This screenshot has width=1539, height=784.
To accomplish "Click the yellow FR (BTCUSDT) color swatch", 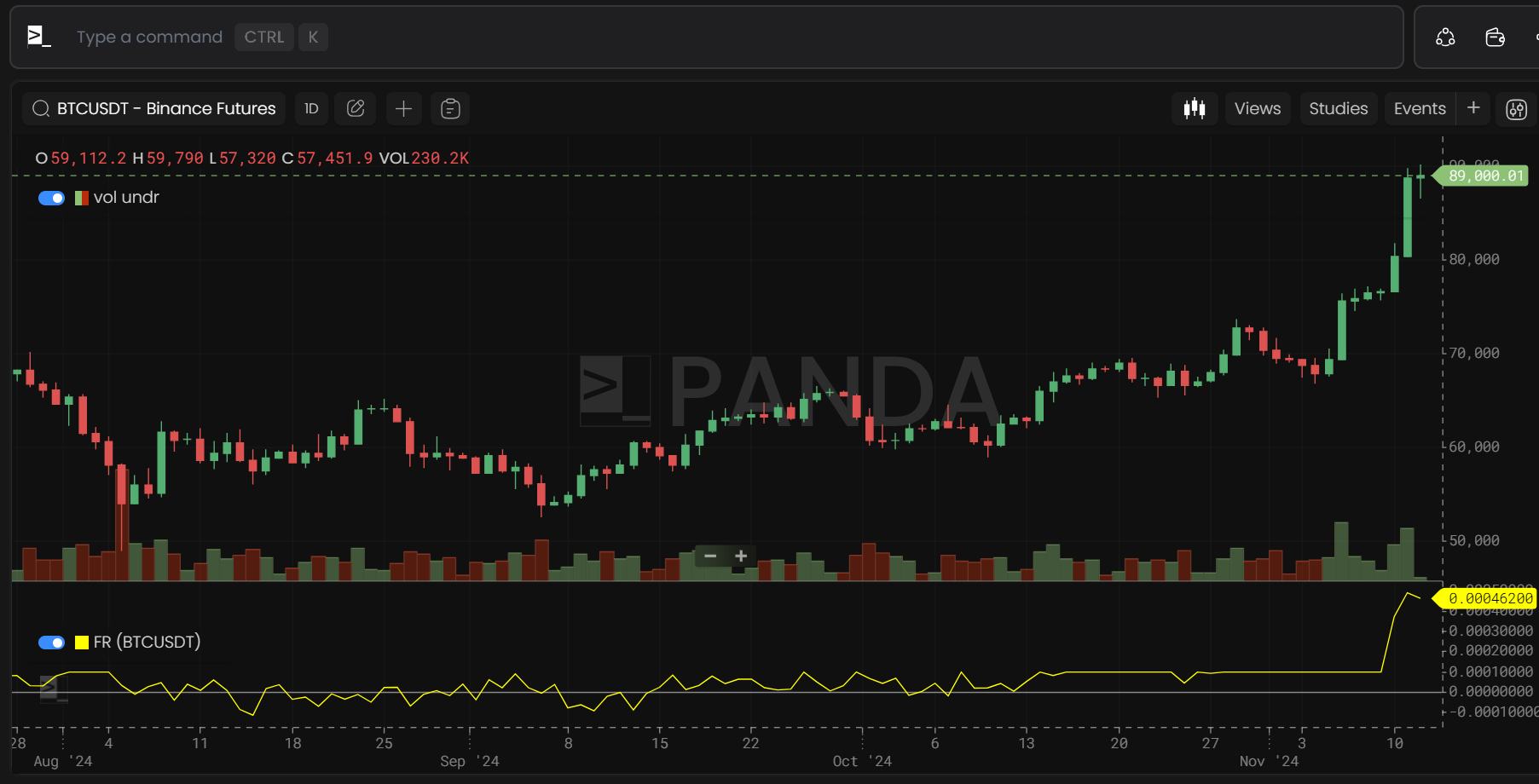I will pyautogui.click(x=82, y=643).
